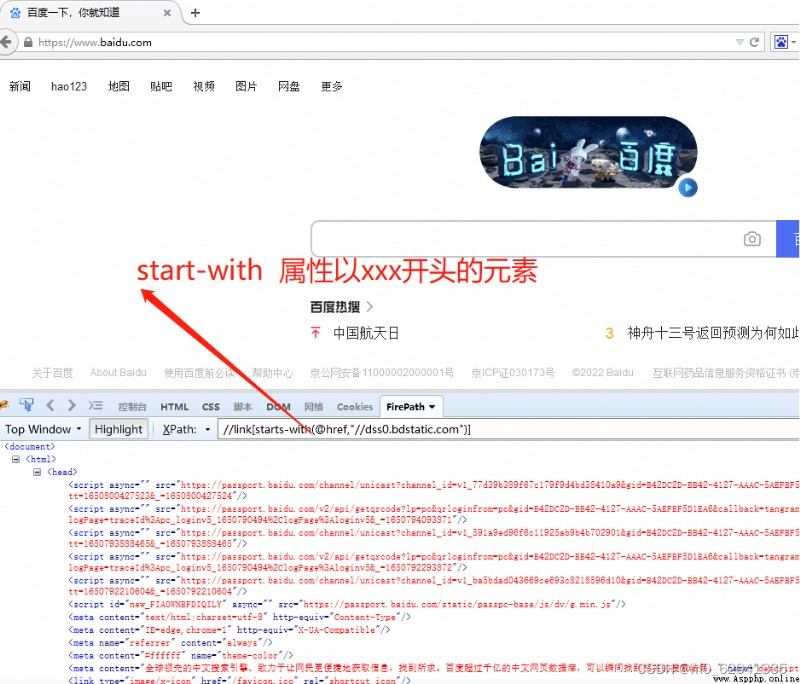The image size is (800, 684).
Task: Click the lock icon in the address bar
Action: pos(29,42)
